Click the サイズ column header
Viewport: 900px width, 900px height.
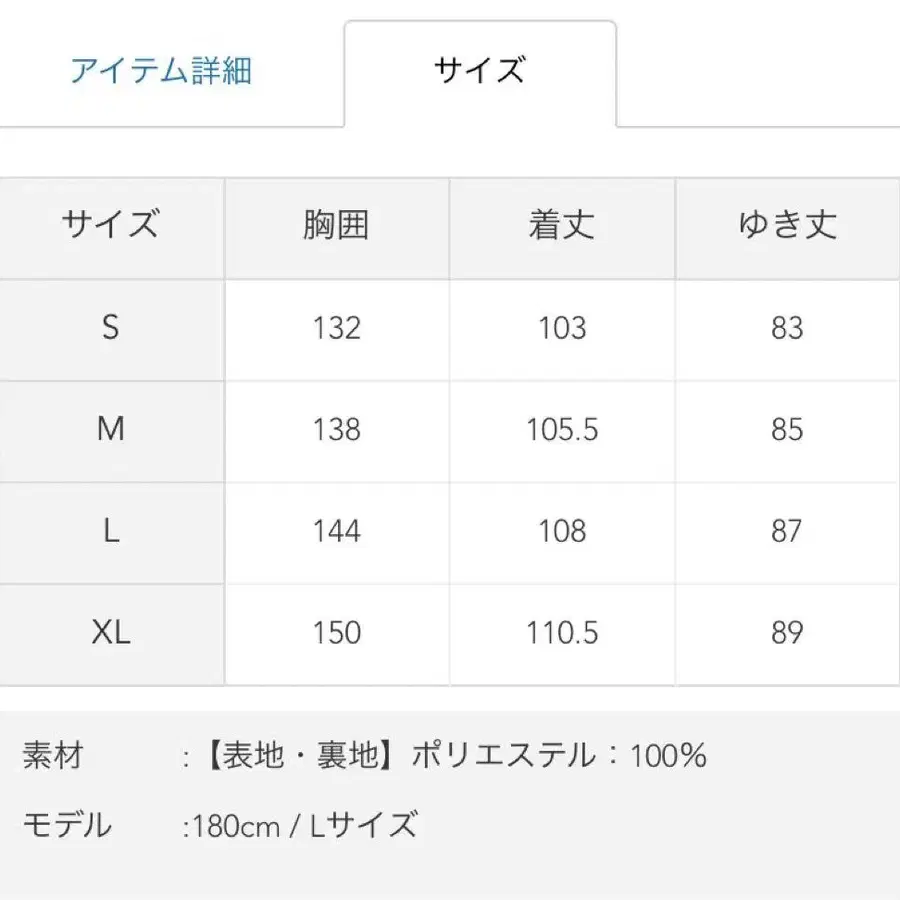(110, 227)
